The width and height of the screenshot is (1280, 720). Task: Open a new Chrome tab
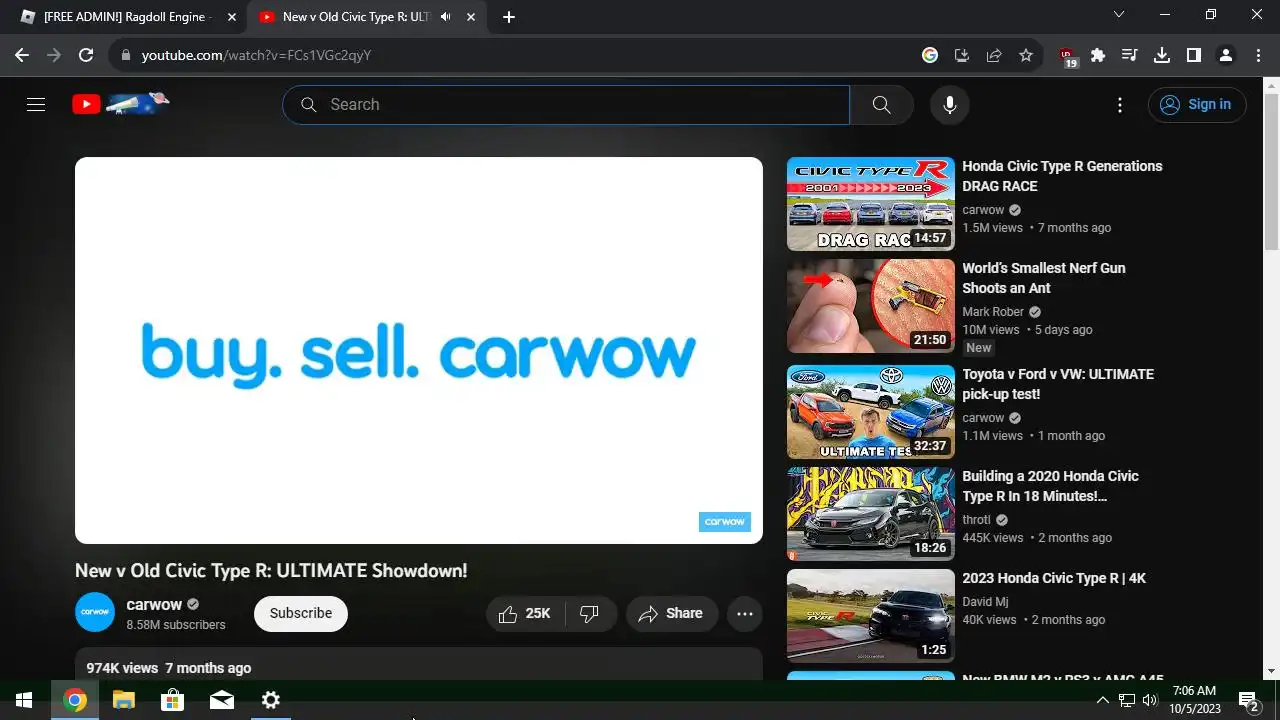[509, 17]
